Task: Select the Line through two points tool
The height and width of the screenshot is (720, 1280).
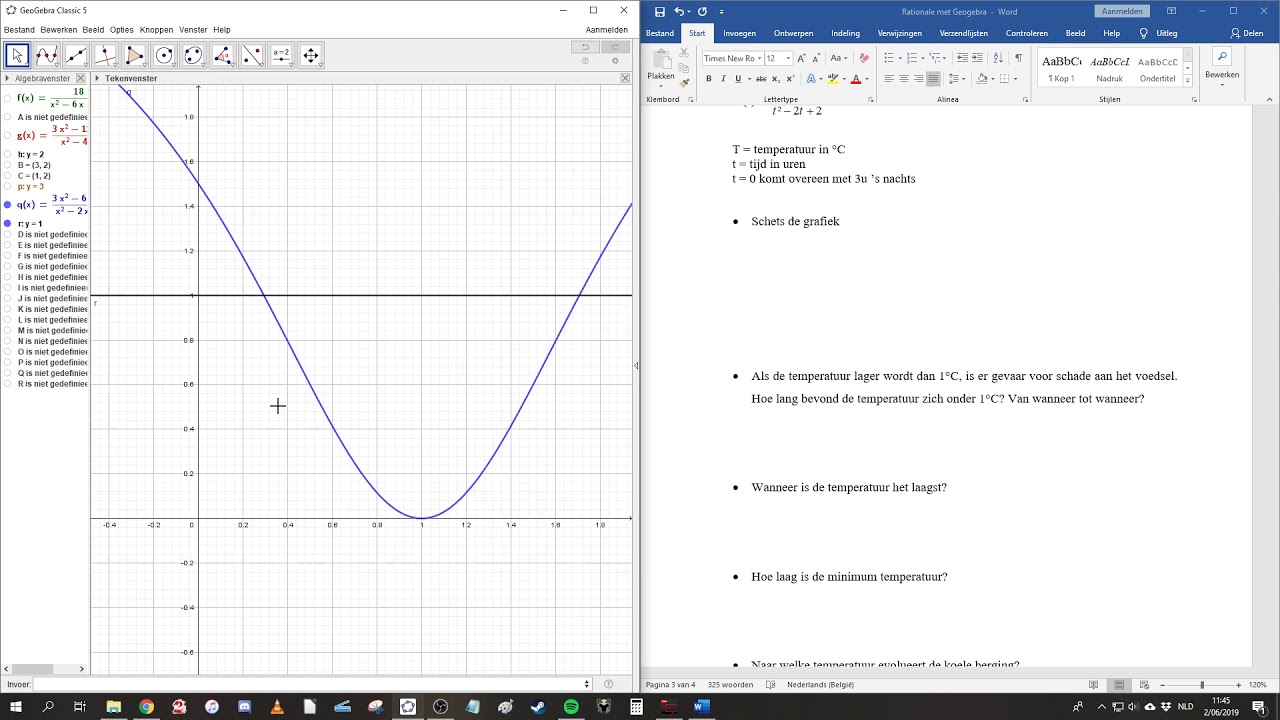Action: (x=76, y=56)
